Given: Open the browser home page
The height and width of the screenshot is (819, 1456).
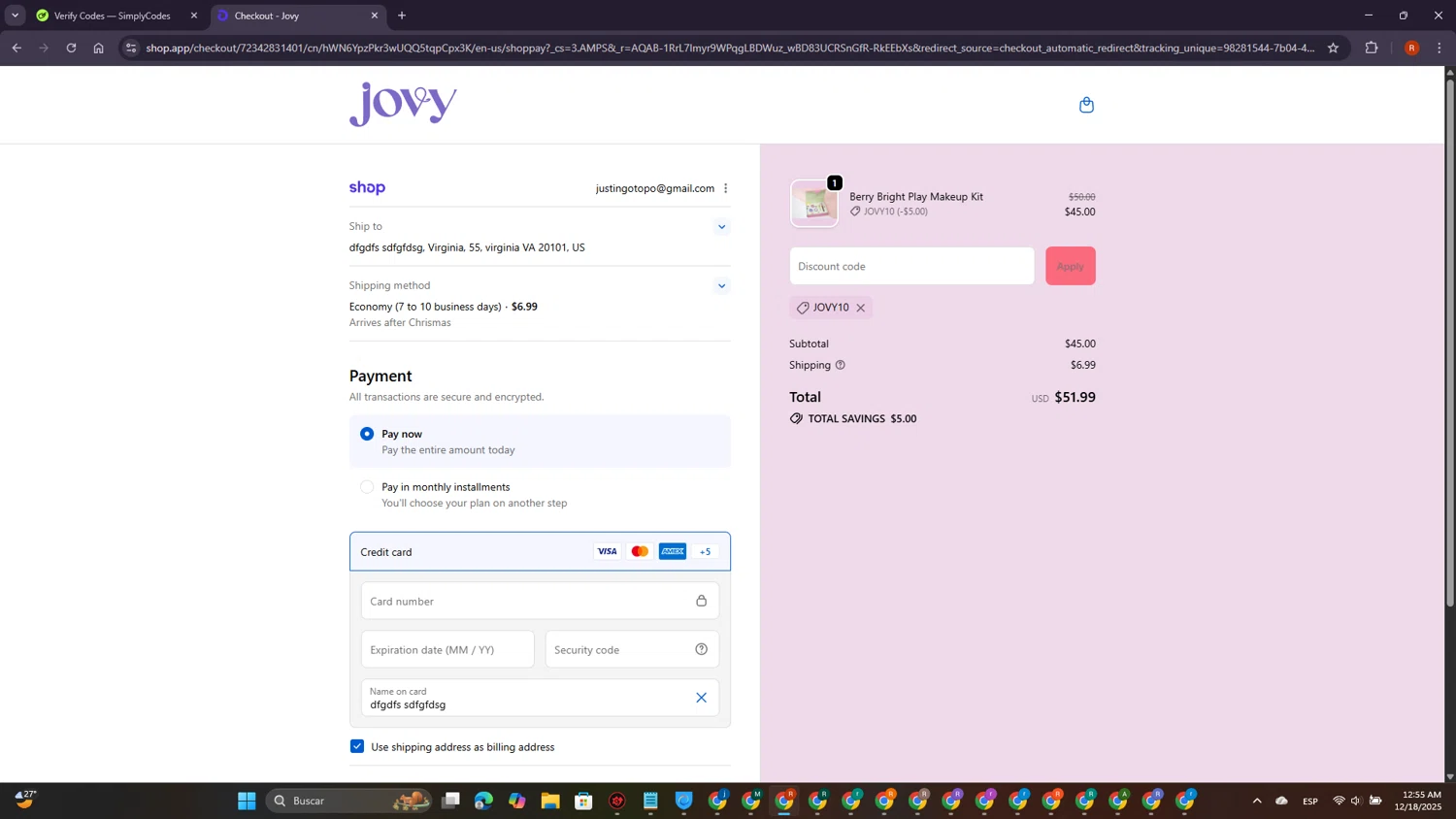Looking at the screenshot, I should 98,48.
